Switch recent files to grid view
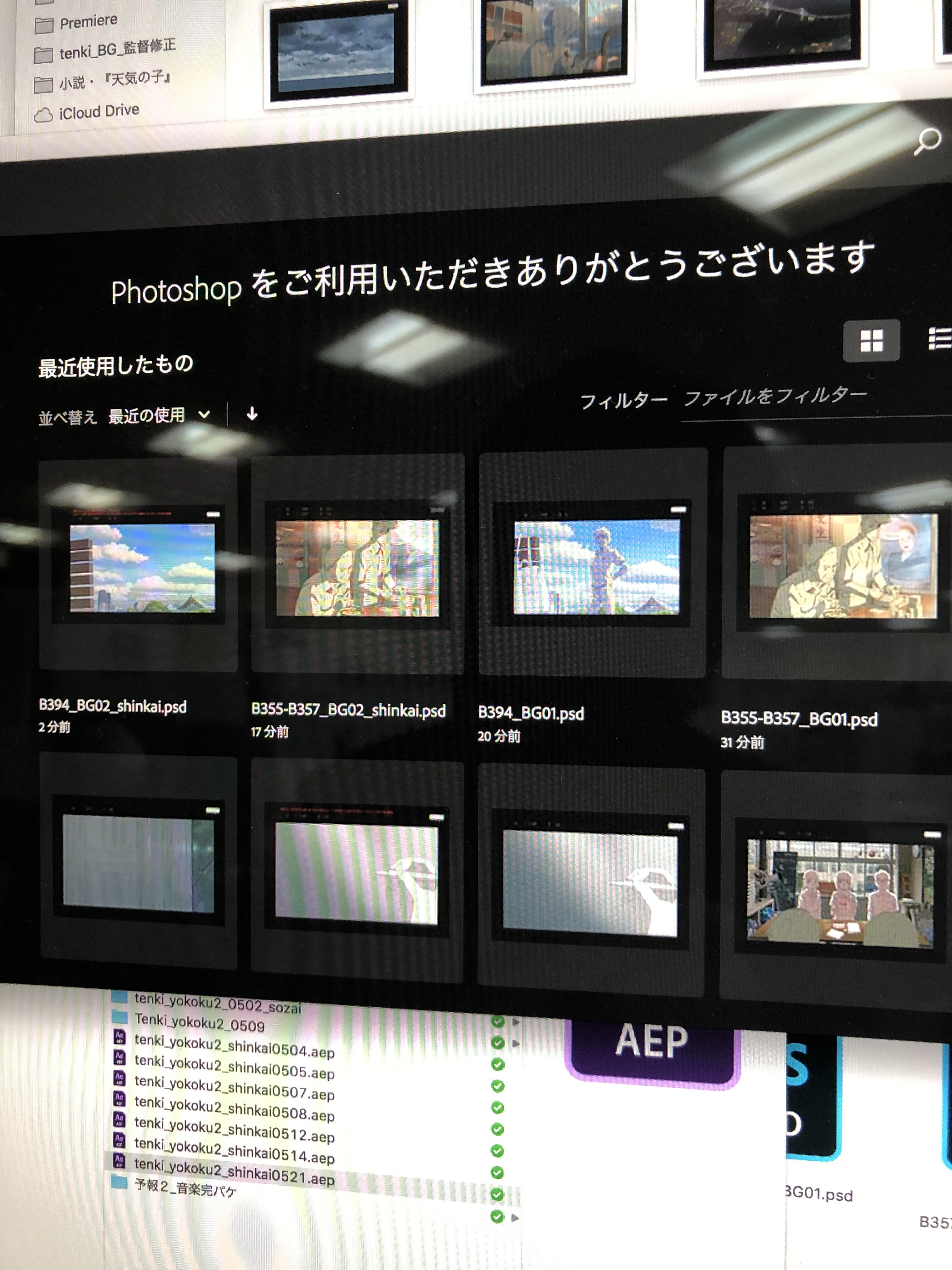The image size is (952, 1270). [871, 340]
